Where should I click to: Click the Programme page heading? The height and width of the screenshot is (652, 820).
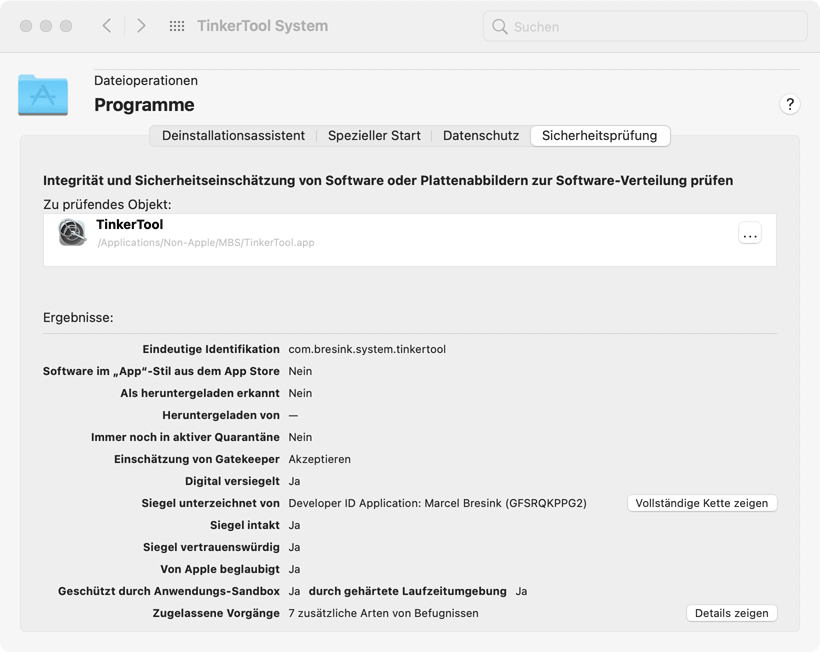point(144,105)
